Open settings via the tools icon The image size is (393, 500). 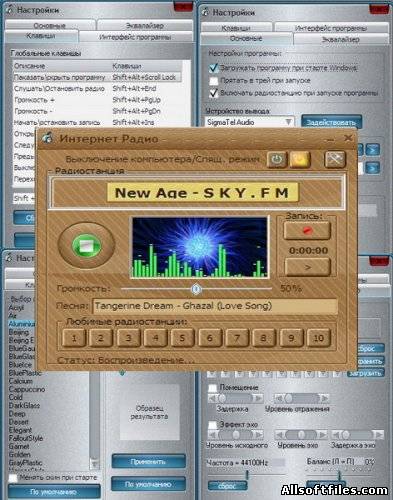click(x=335, y=160)
